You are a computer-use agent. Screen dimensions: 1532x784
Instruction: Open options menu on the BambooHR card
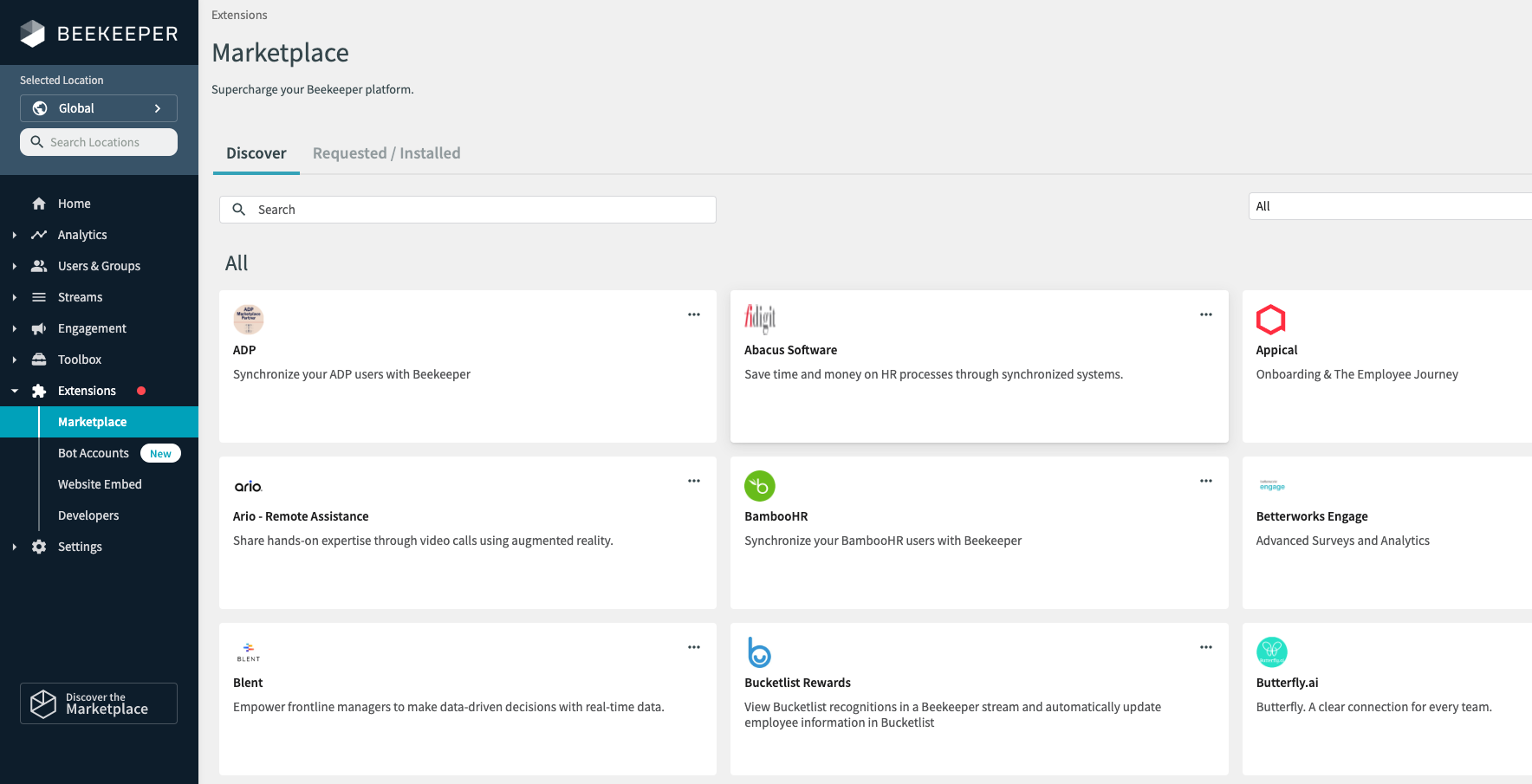(x=1205, y=480)
